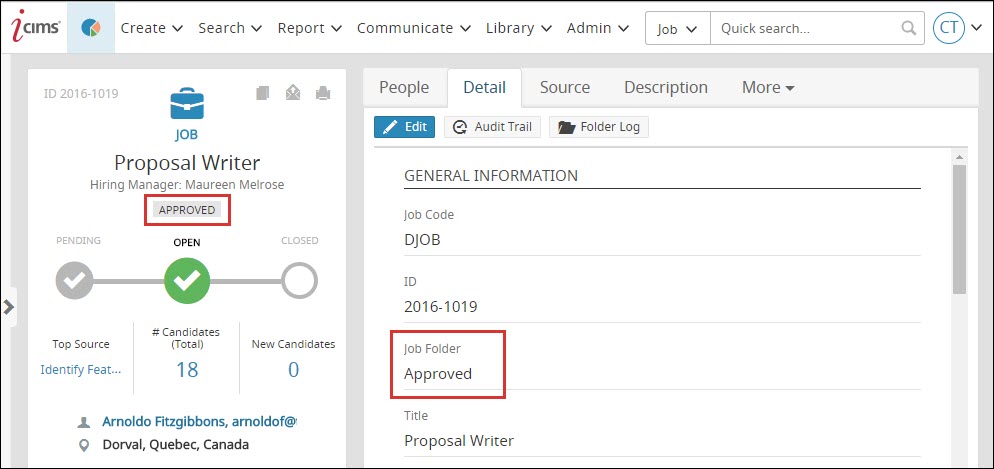Image resolution: width=994 pixels, height=469 pixels.
Task: Click in the Quick search field
Action: [806, 29]
